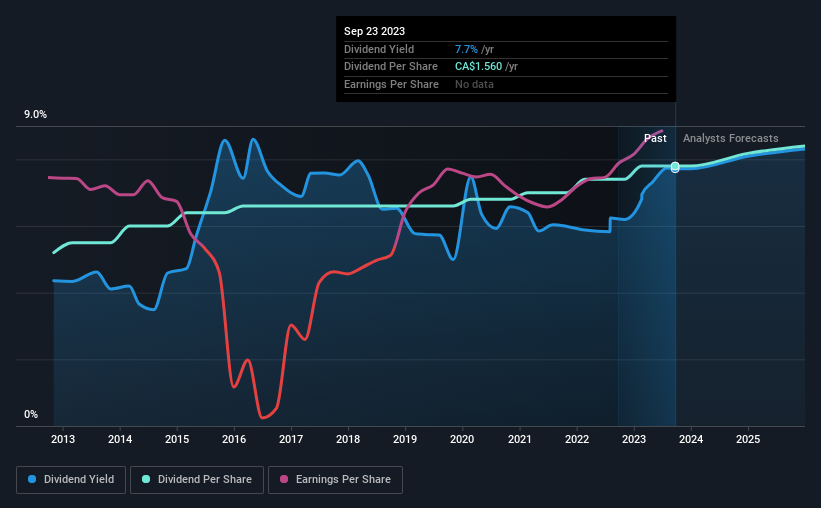Toggle the Dividend Per Share legend button

197,480
